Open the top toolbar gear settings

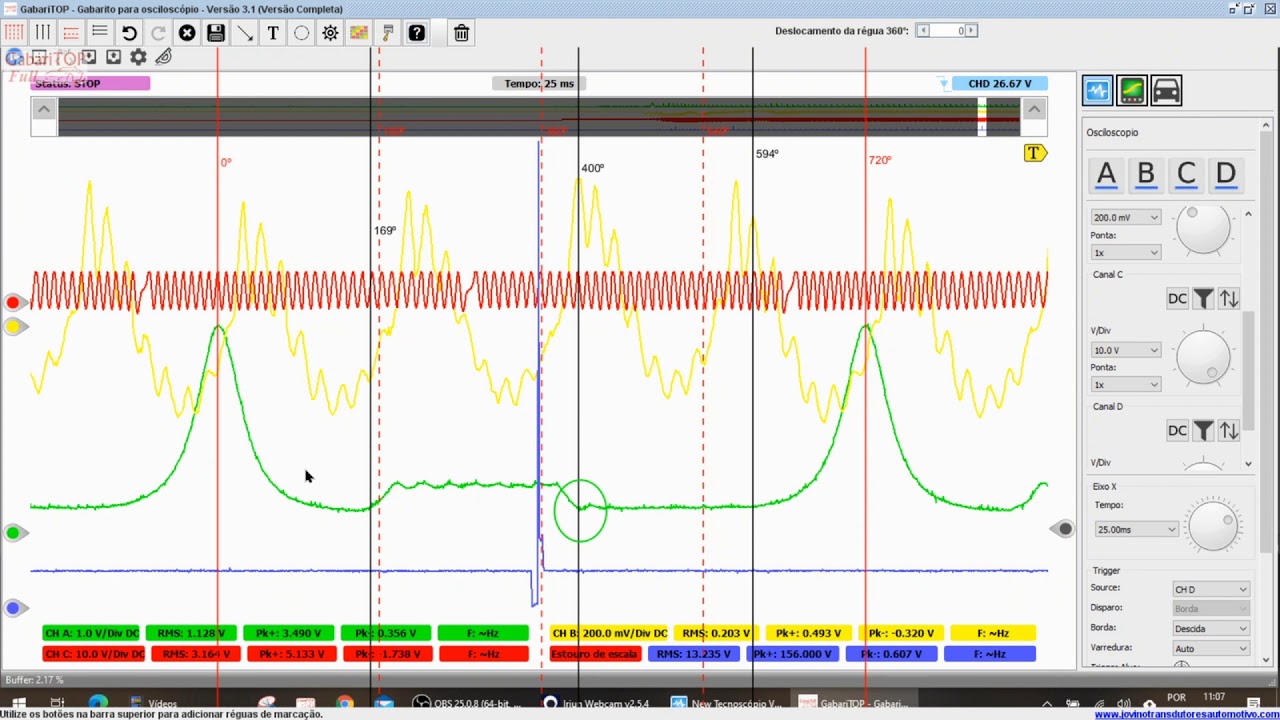click(330, 33)
